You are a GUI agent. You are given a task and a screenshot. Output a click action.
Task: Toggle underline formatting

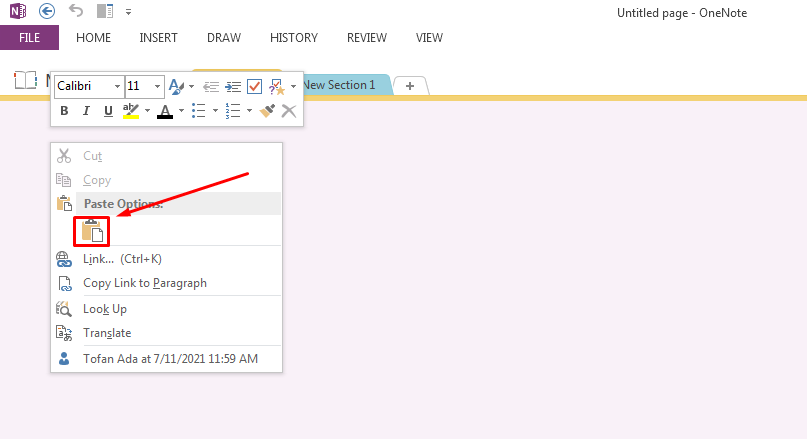click(108, 111)
